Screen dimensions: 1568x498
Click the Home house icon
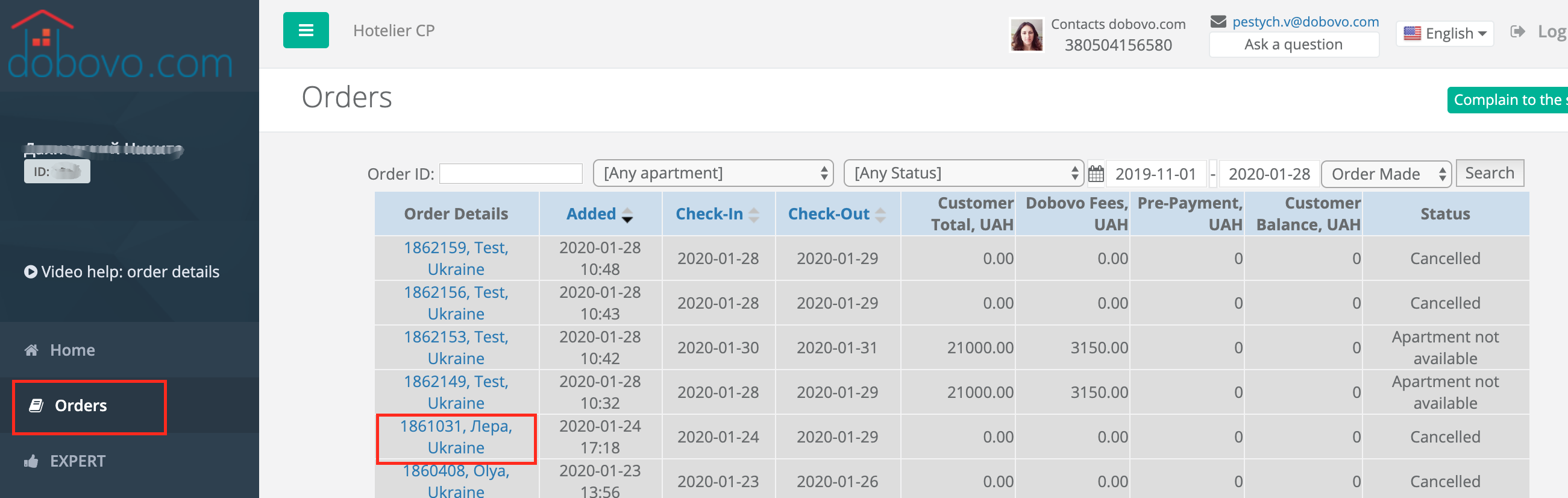[x=31, y=350]
